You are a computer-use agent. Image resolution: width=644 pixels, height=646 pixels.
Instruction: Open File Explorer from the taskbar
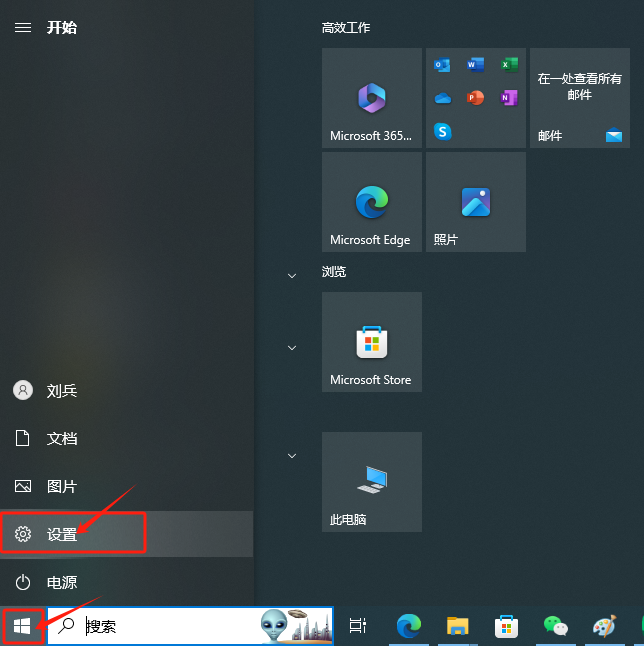pyautogui.click(x=457, y=626)
